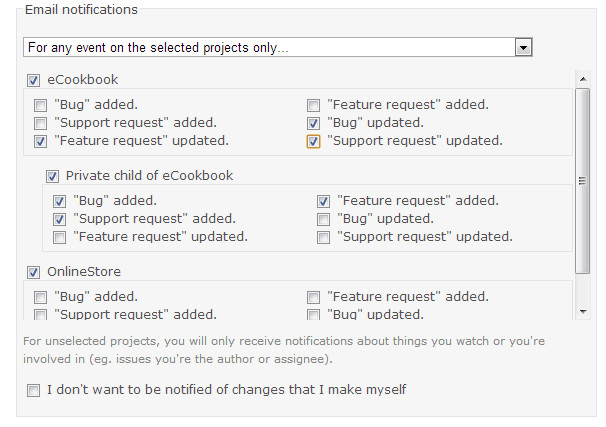
Task: Check "Support request" updated in Private child
Action: pos(323,237)
